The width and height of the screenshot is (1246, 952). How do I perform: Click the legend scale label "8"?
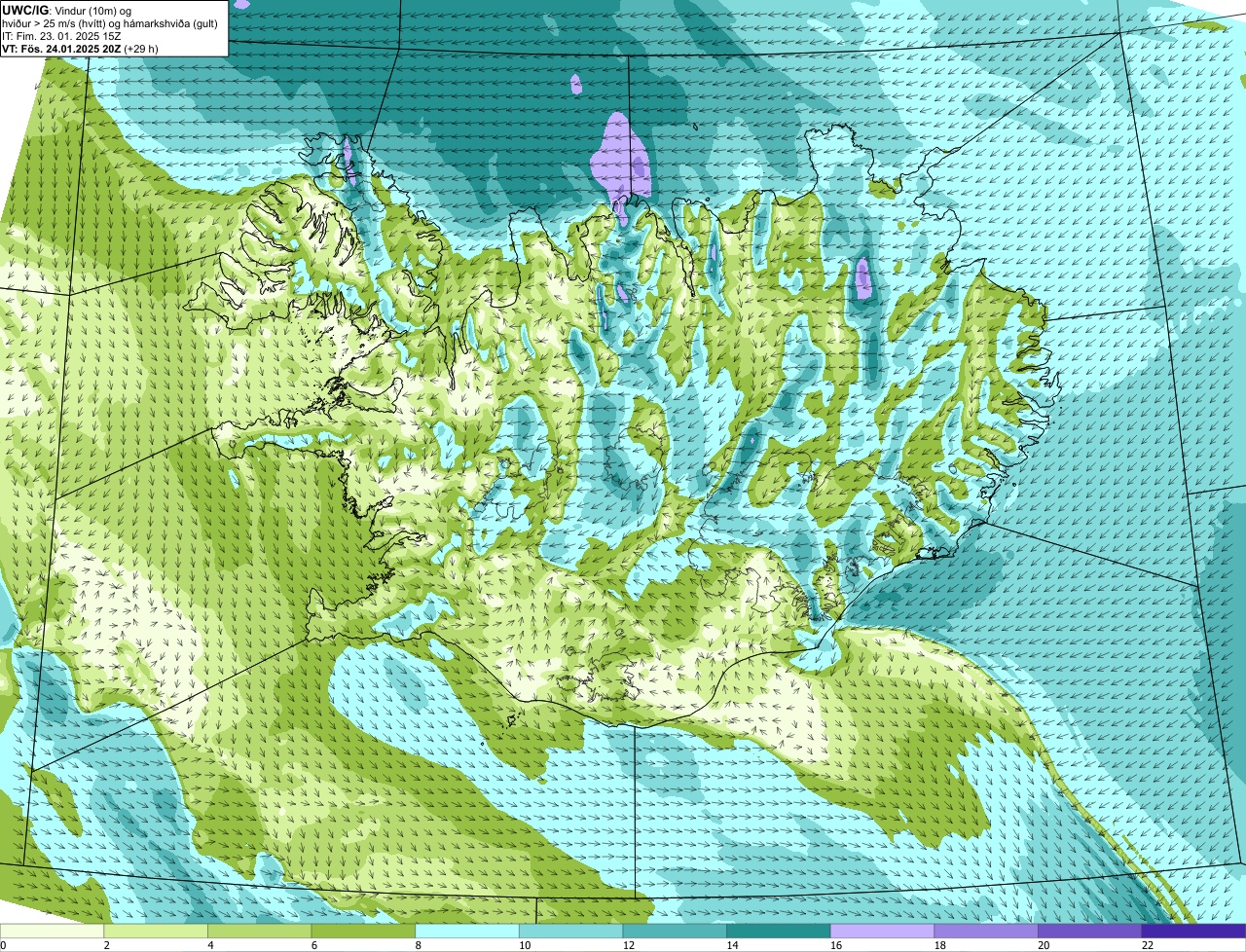[x=419, y=945]
